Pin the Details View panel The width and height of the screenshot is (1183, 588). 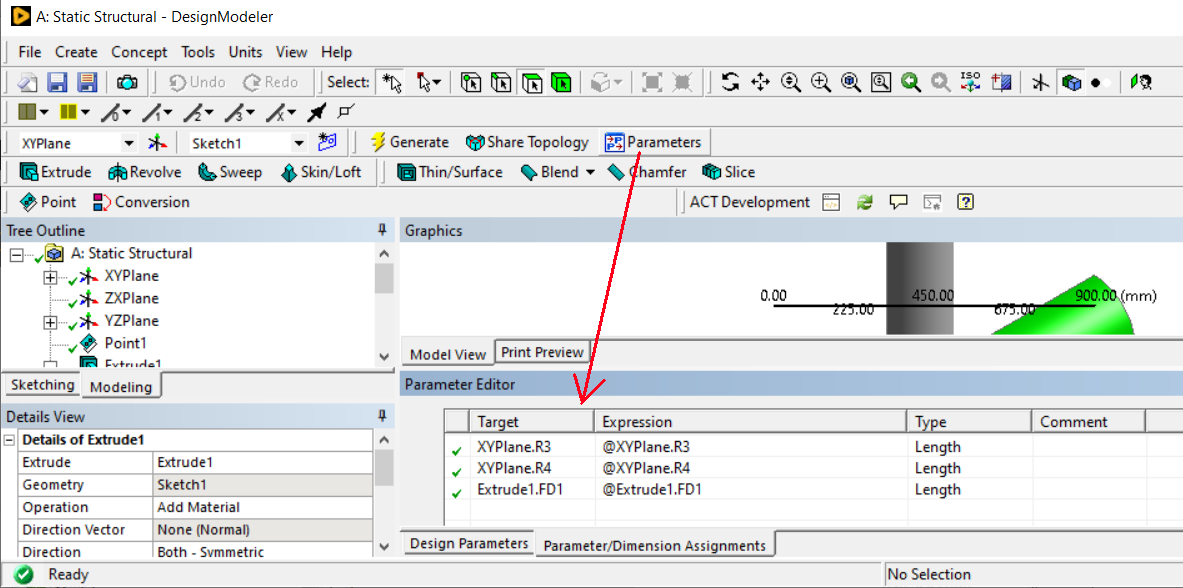pyautogui.click(x=383, y=416)
